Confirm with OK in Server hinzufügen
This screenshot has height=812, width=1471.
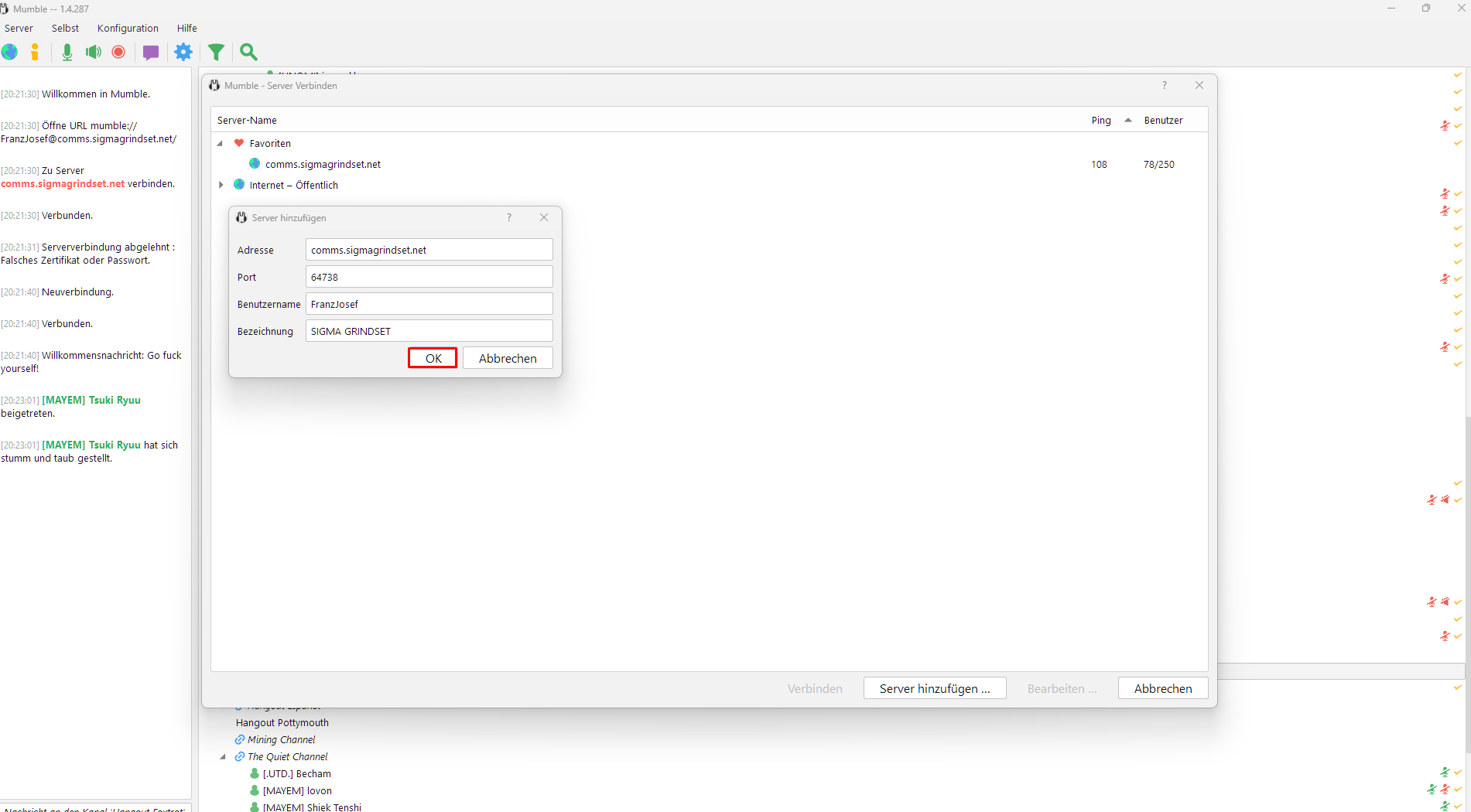pyautogui.click(x=433, y=358)
